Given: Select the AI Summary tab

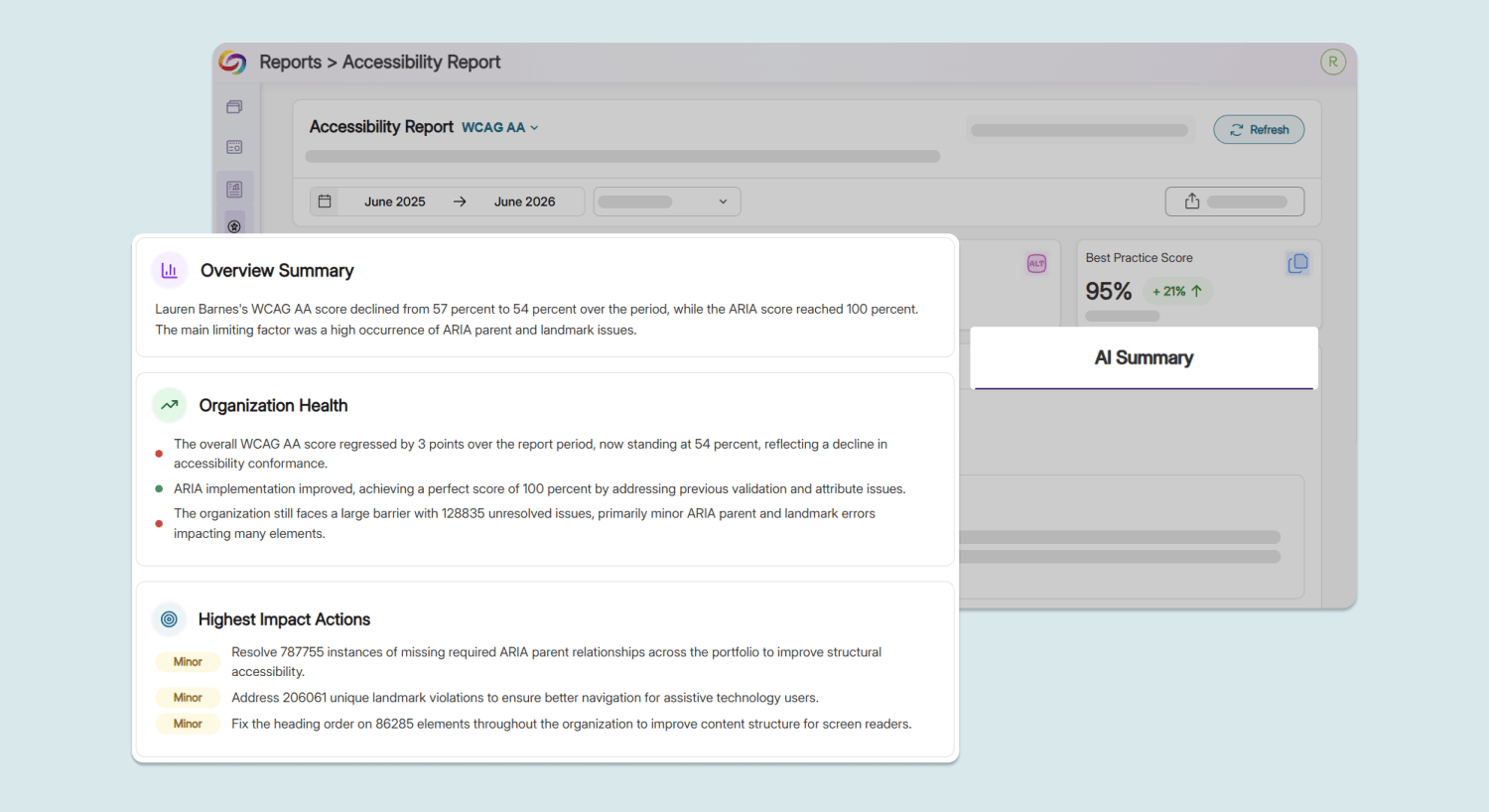Looking at the screenshot, I should (x=1144, y=358).
